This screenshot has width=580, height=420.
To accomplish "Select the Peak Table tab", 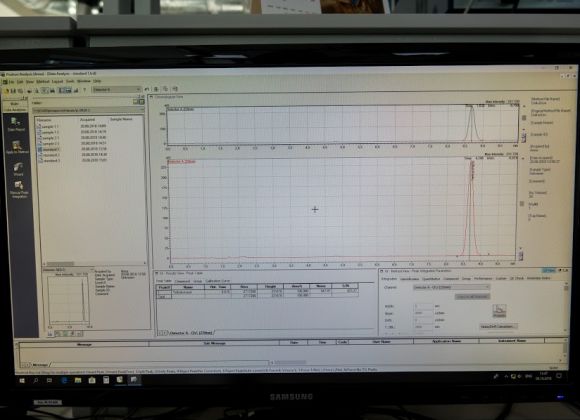I will [x=163, y=281].
